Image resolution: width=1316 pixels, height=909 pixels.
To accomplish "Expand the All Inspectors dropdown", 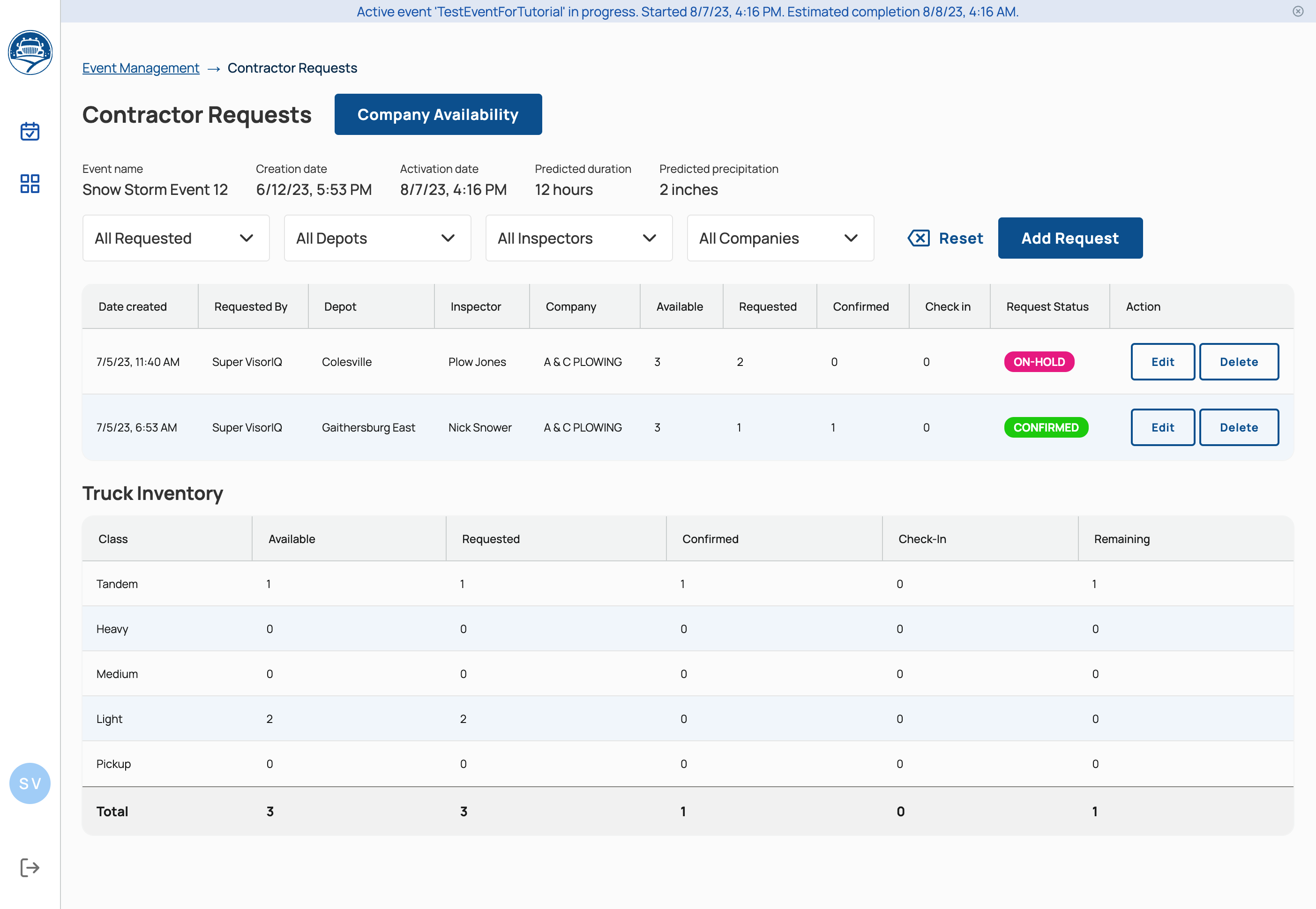I will (578, 238).
